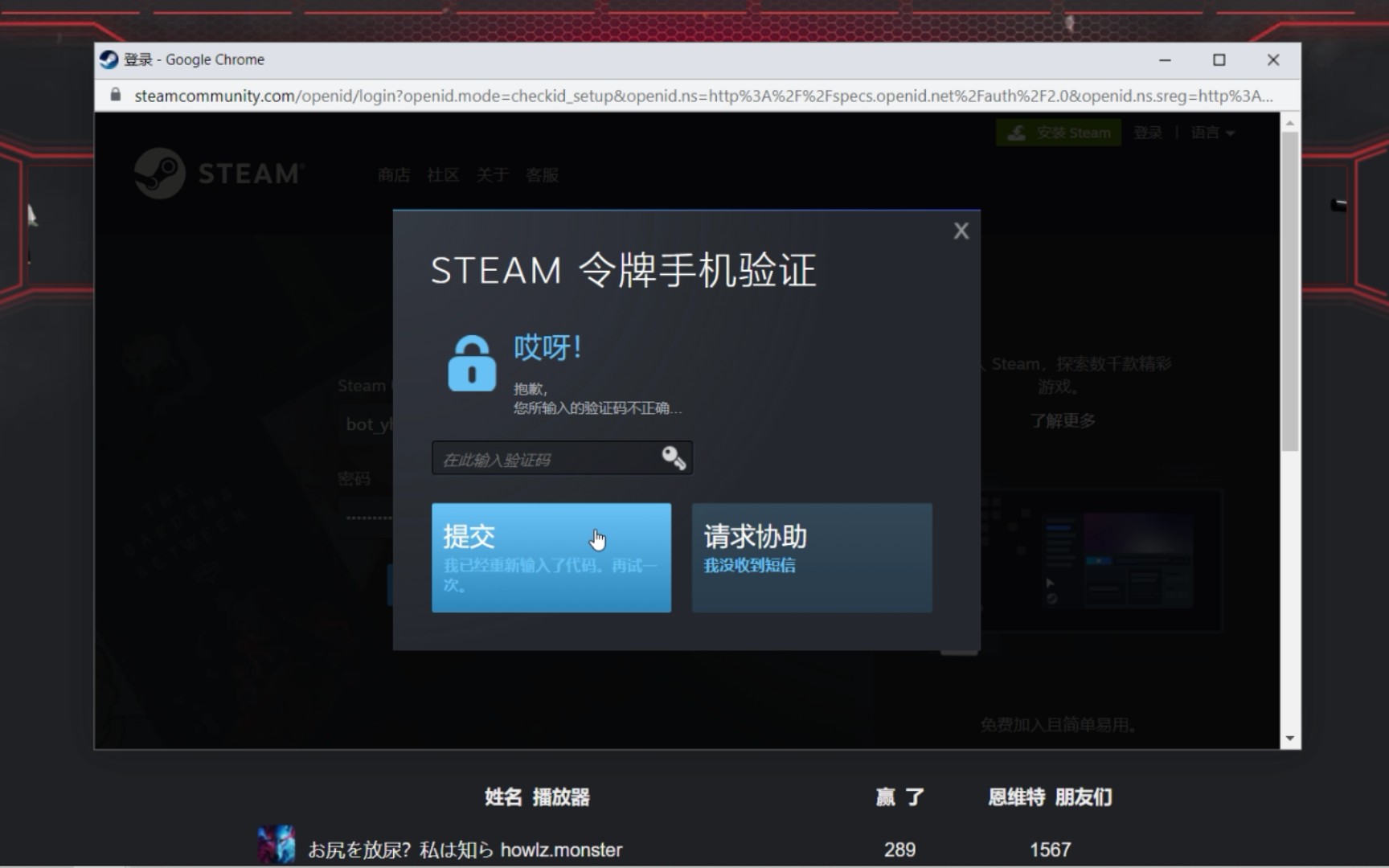The height and width of the screenshot is (868, 1389).
Task: Click the Steam favicon in Chrome title bar
Action: 109,59
